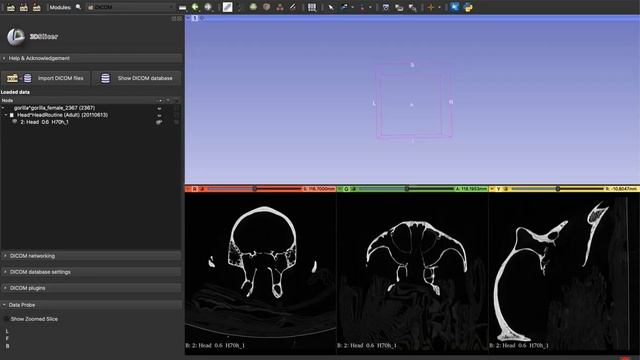
Task: Adjust the red slice offset slider
Action: [254, 189]
